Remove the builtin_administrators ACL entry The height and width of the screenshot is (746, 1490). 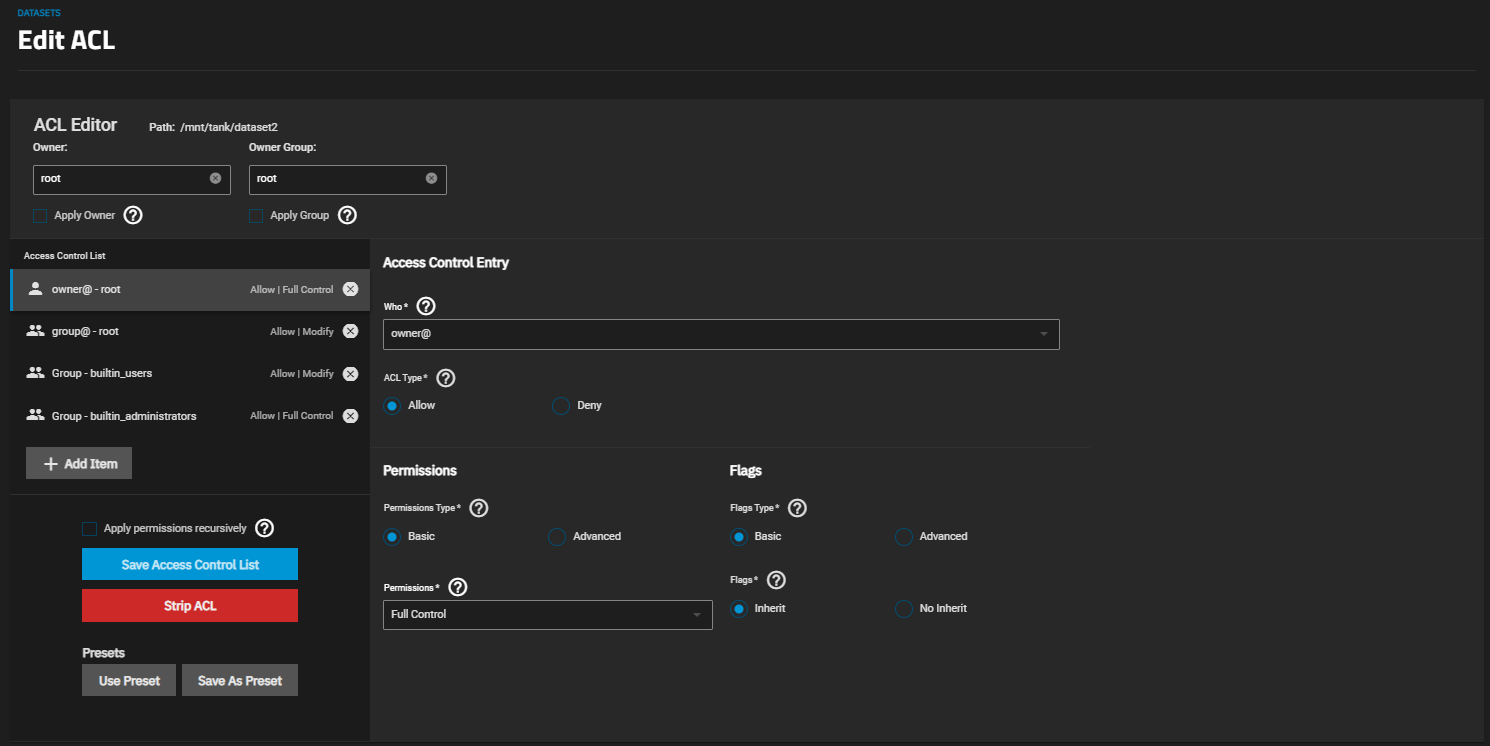pyautogui.click(x=350, y=416)
